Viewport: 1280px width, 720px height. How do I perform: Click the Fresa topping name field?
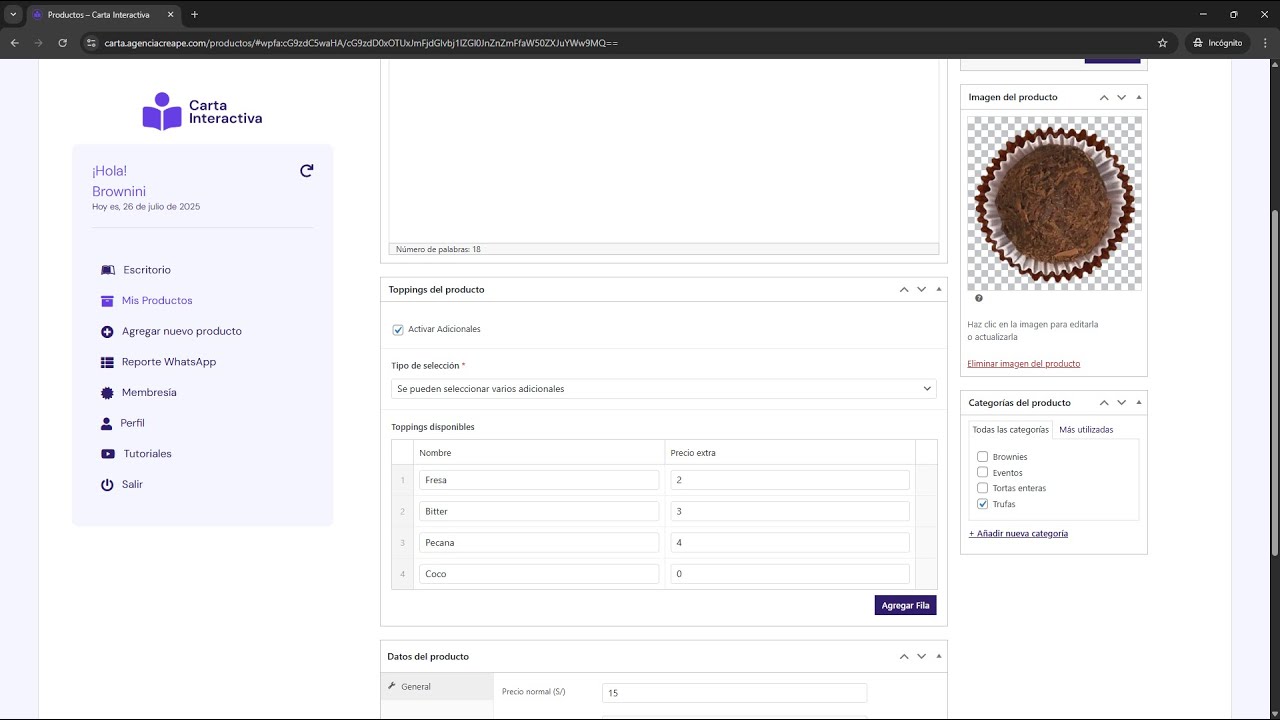[539, 480]
